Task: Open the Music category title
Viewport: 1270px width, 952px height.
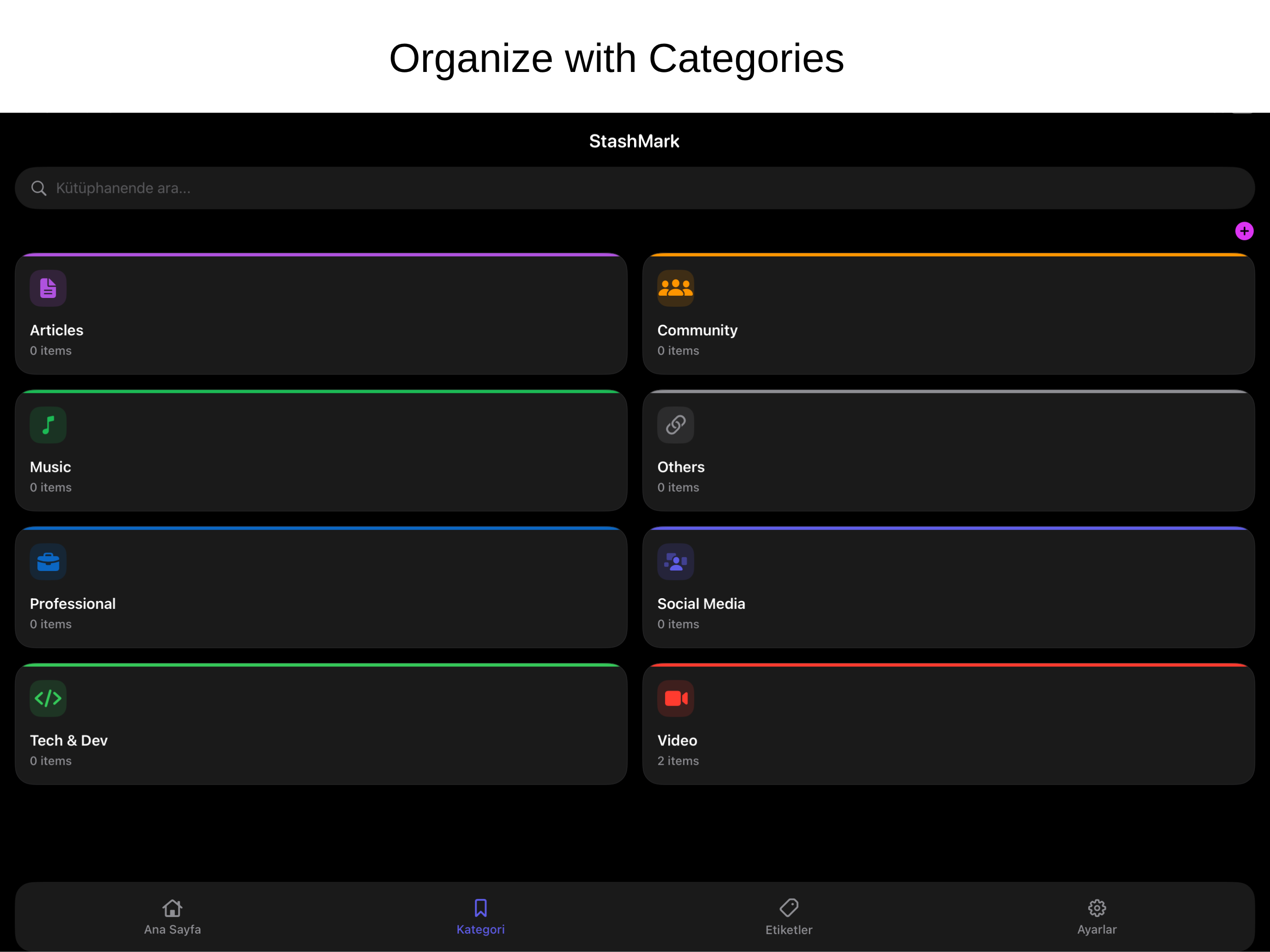Action: (x=50, y=467)
